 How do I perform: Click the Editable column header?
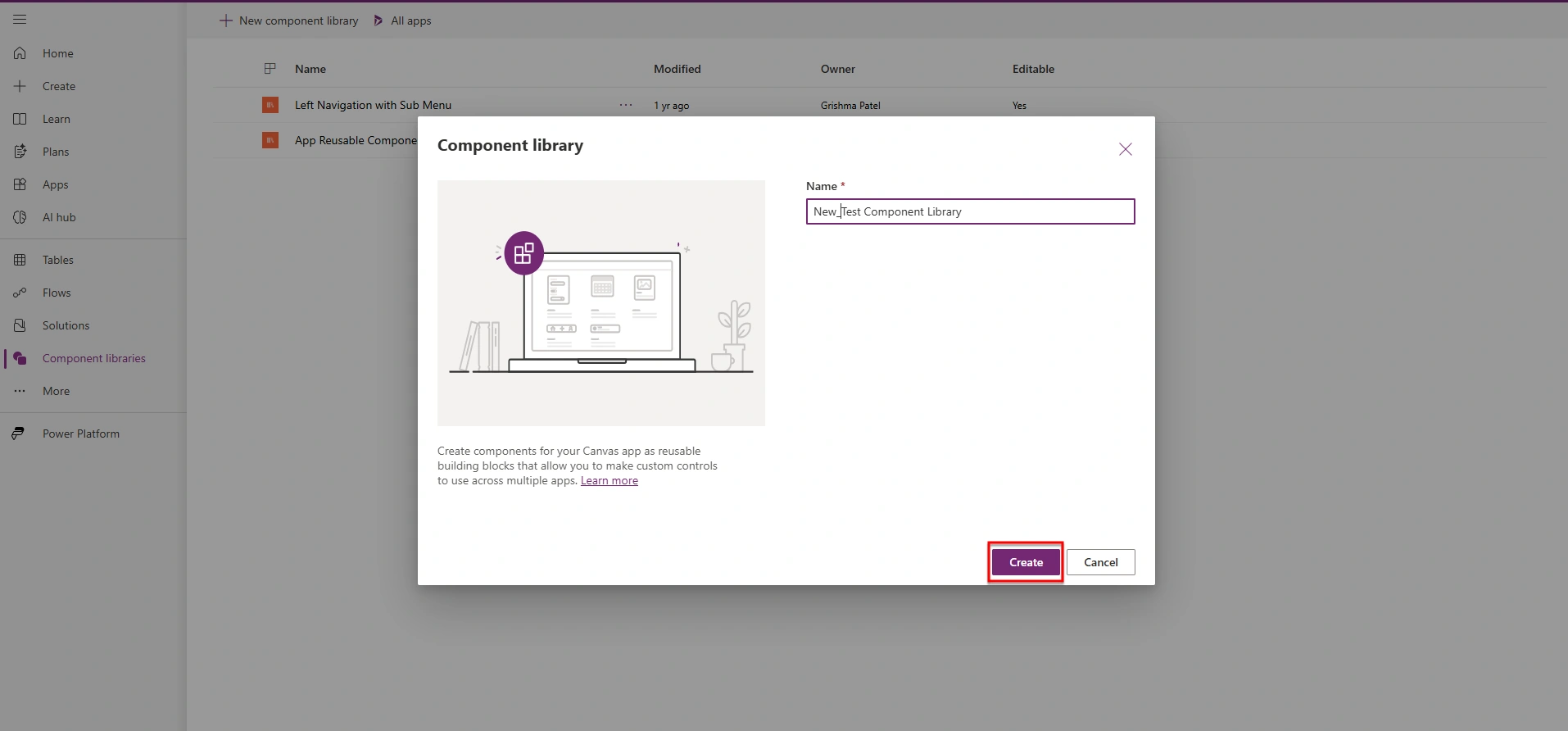tap(1034, 69)
